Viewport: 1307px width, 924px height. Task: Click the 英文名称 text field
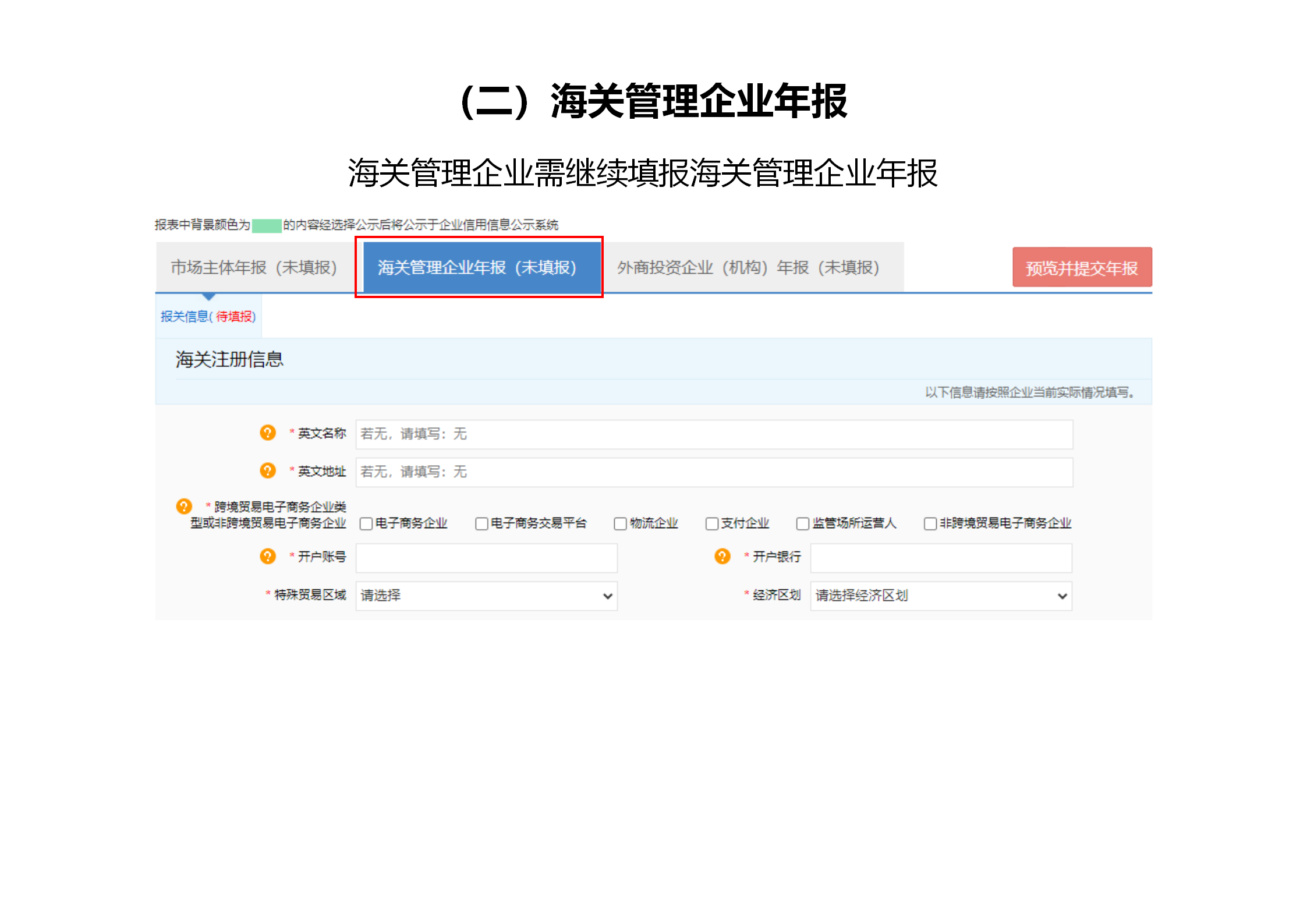click(x=713, y=434)
